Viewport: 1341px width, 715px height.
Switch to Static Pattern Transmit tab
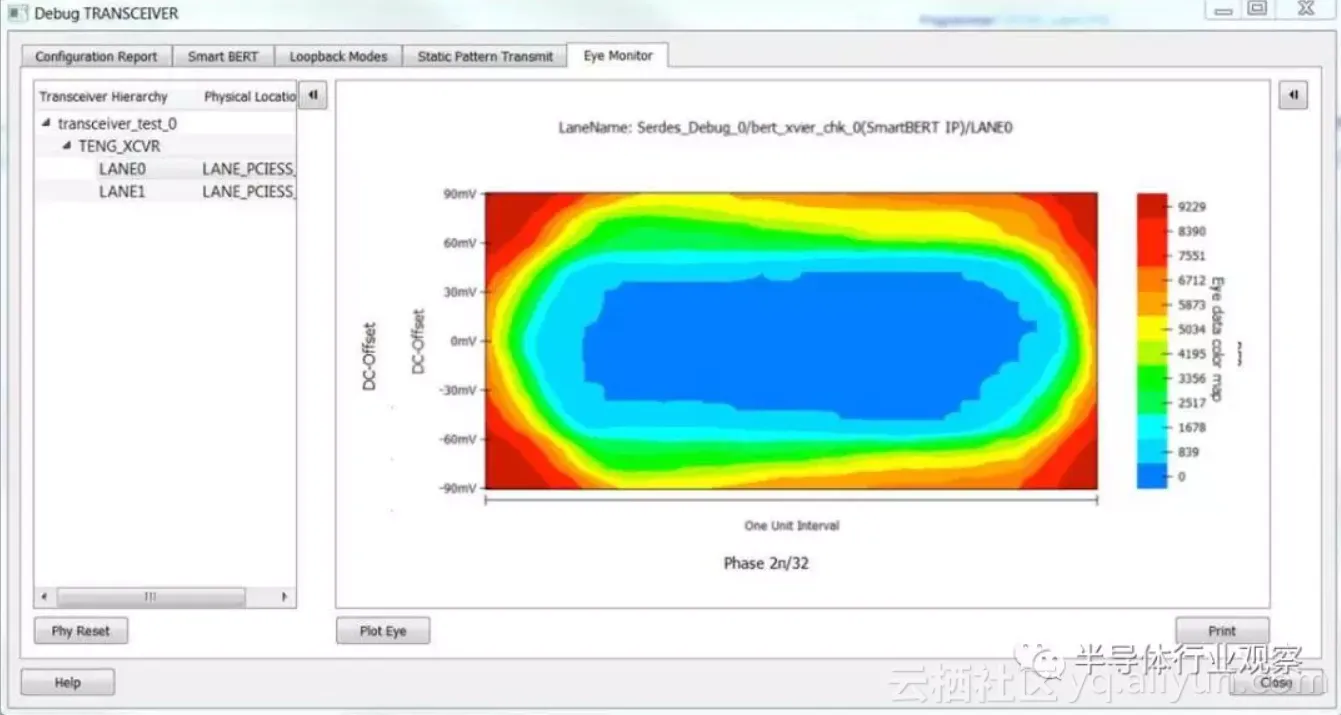[485, 57]
